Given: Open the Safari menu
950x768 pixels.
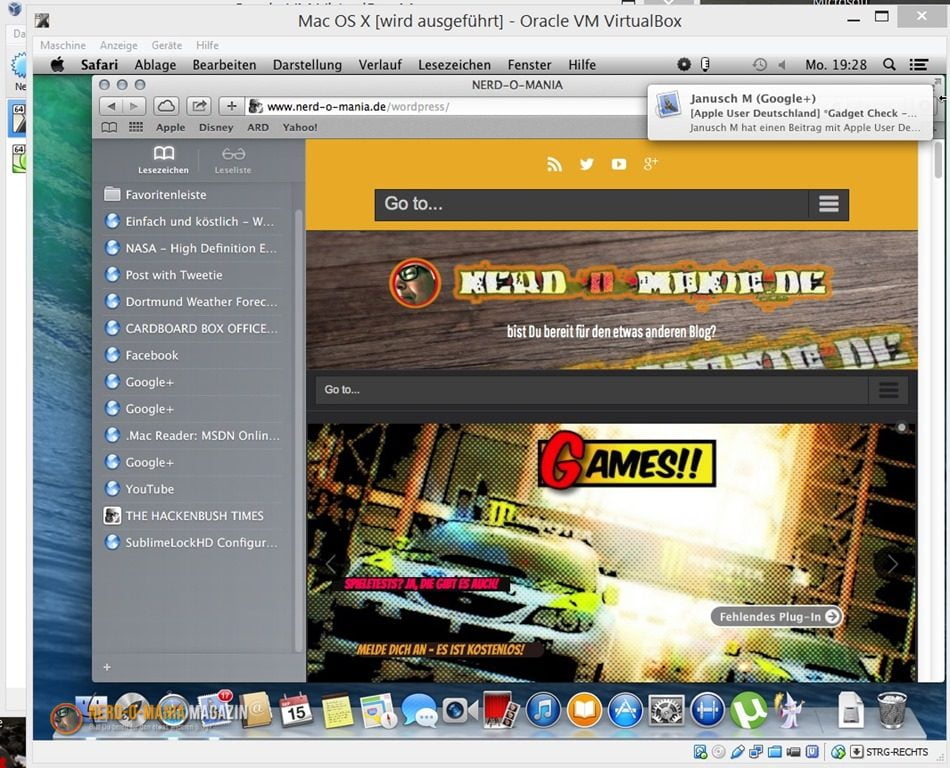Looking at the screenshot, I should pyautogui.click(x=99, y=65).
